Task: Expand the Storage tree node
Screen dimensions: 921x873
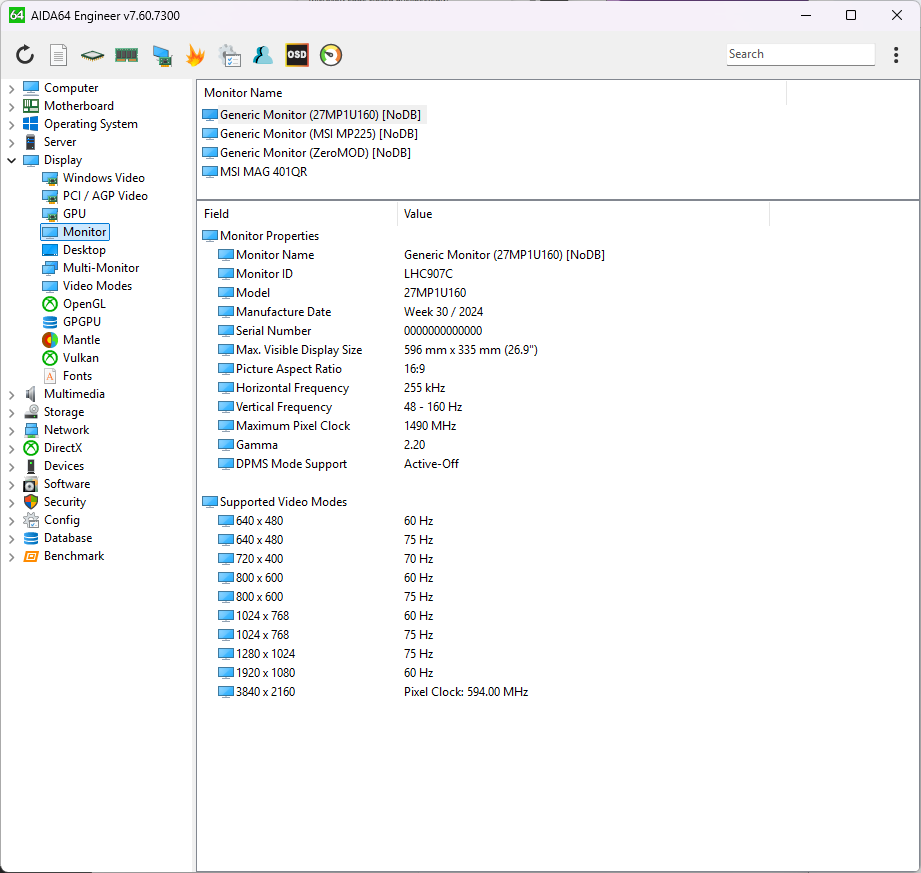Action: coord(11,413)
